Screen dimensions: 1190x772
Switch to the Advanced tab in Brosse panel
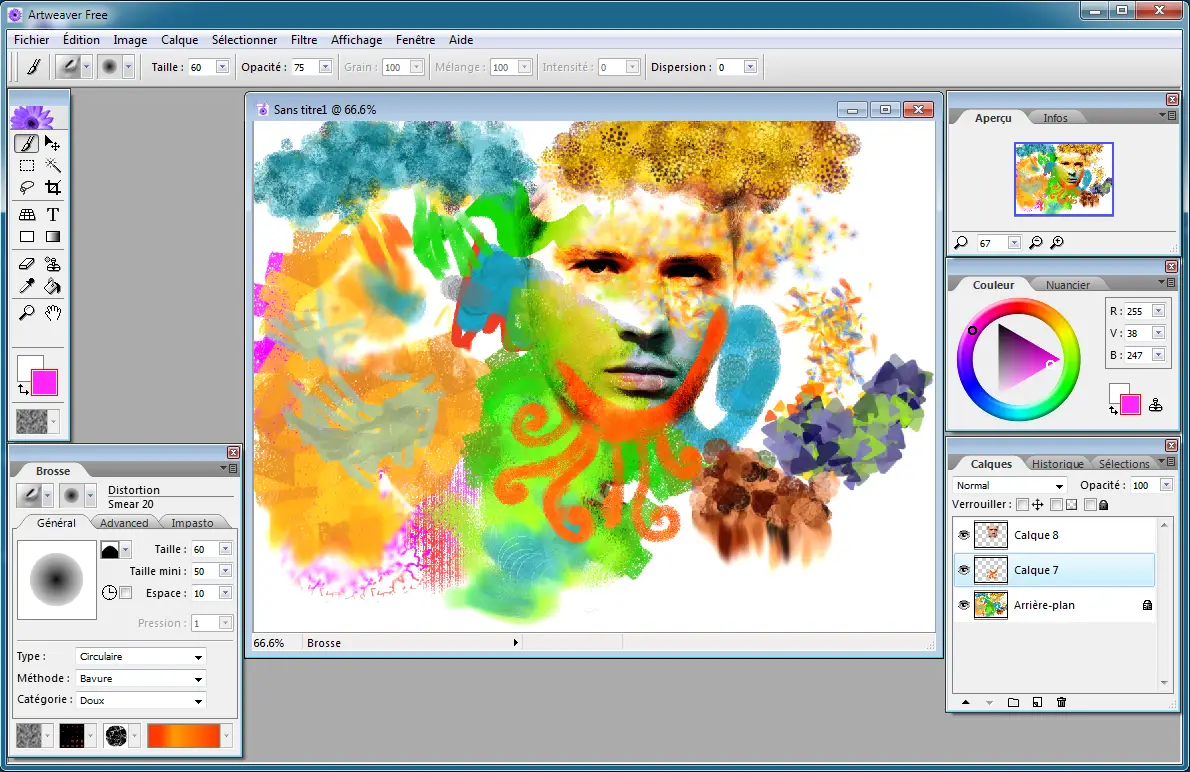point(124,523)
